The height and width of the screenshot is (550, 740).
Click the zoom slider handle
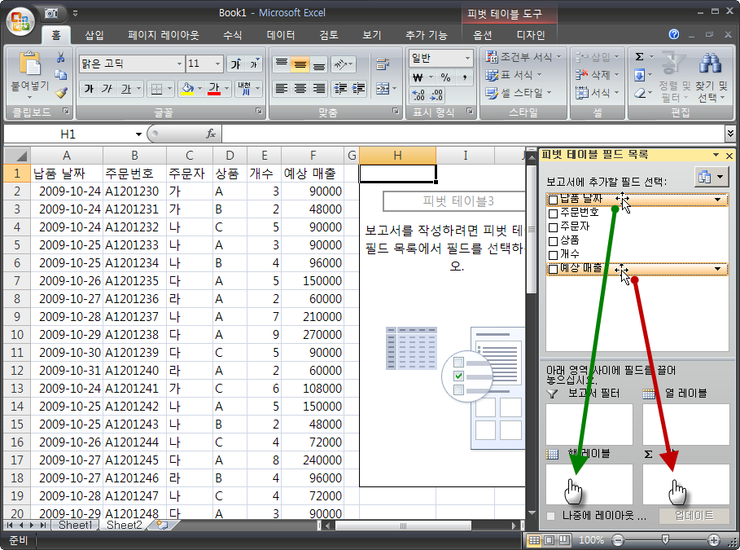coord(665,539)
